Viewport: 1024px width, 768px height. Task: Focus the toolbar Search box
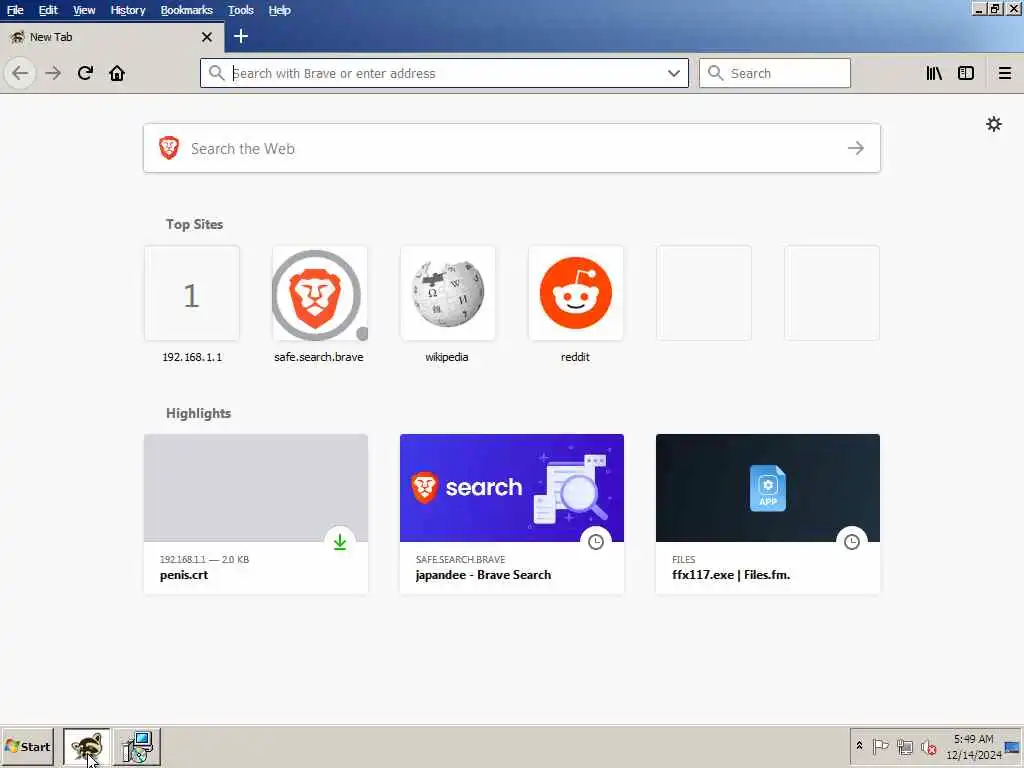click(x=775, y=73)
